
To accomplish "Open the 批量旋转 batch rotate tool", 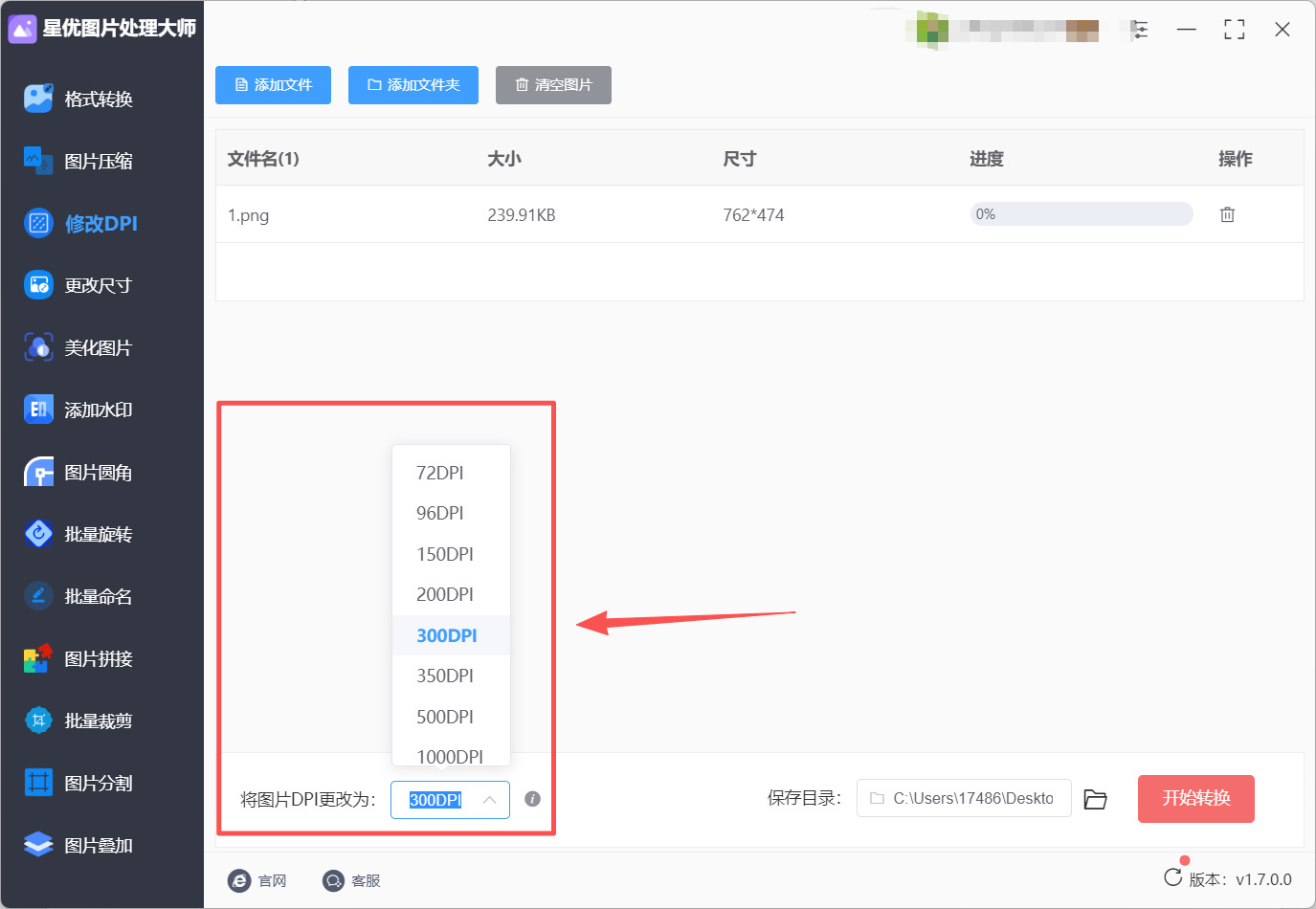I will coord(78,534).
